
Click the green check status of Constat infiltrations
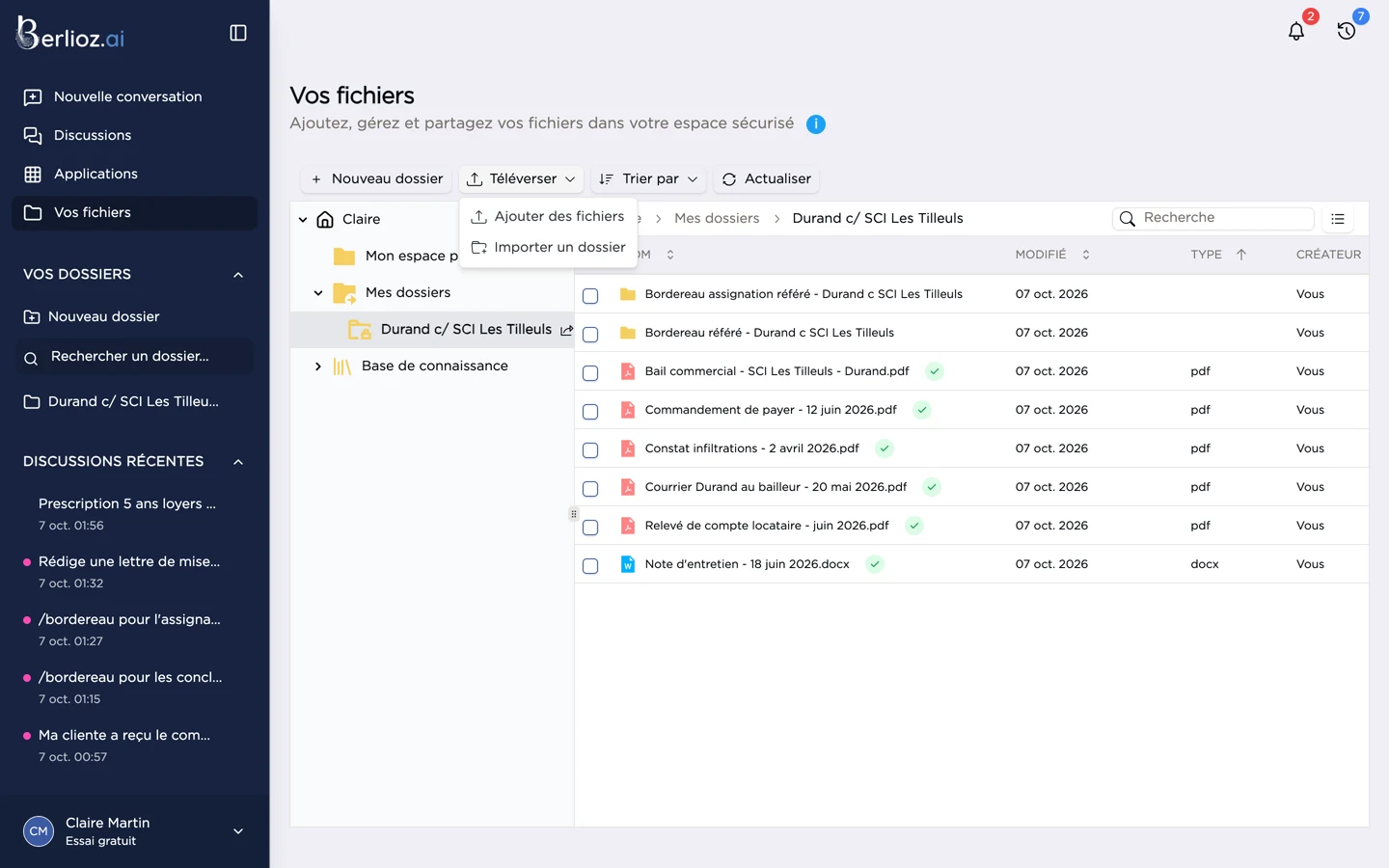[x=885, y=448]
